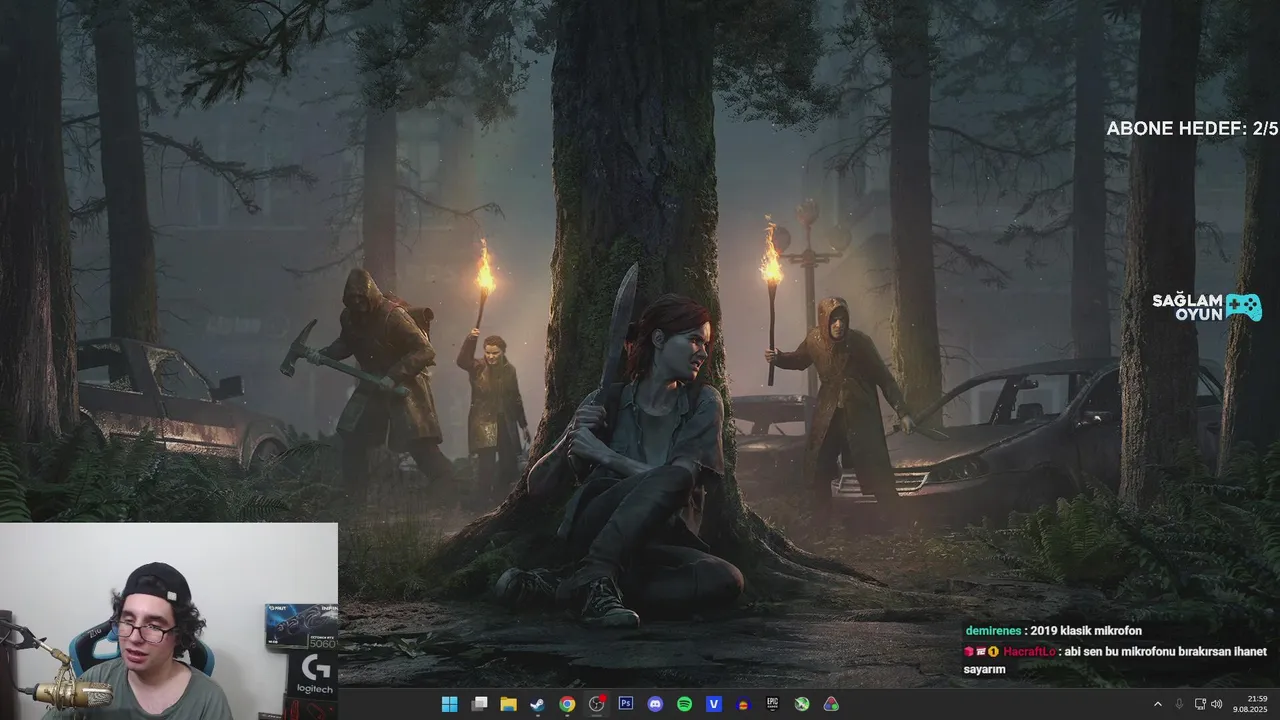Click the ABONE HEDEF: 2/5 overlay text
The width and height of the screenshot is (1280, 720).
[x=1192, y=128]
